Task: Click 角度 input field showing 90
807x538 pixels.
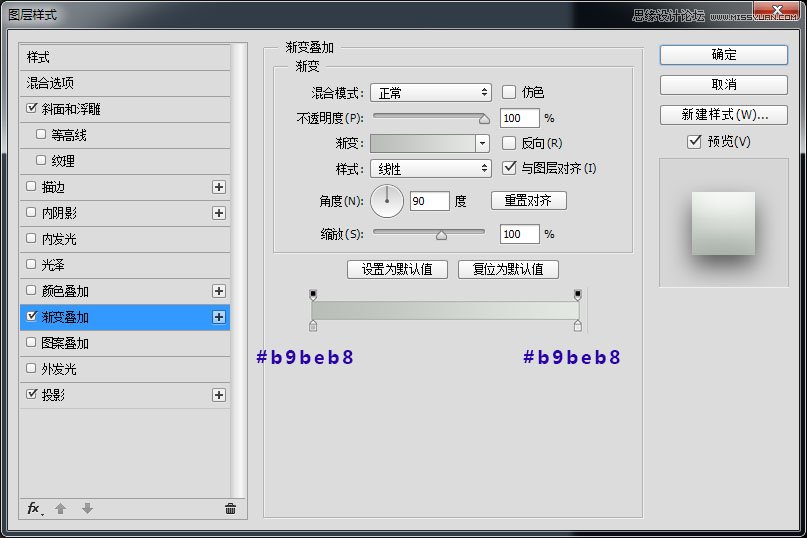Action: (x=430, y=201)
